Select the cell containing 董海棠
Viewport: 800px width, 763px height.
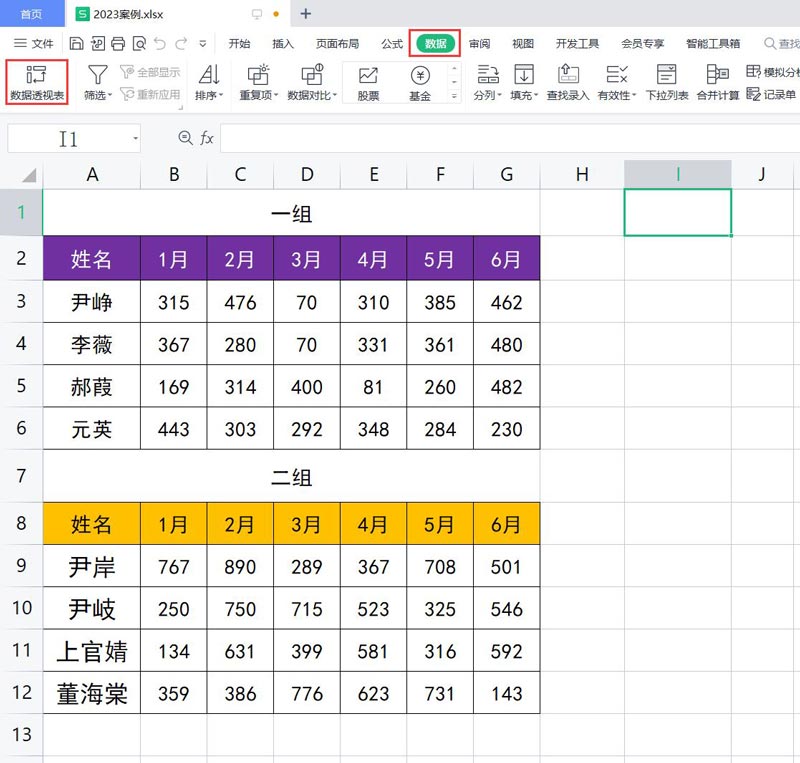point(92,693)
